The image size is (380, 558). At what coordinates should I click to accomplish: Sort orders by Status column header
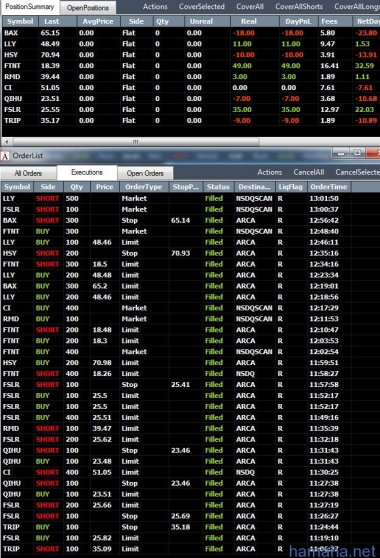click(218, 187)
